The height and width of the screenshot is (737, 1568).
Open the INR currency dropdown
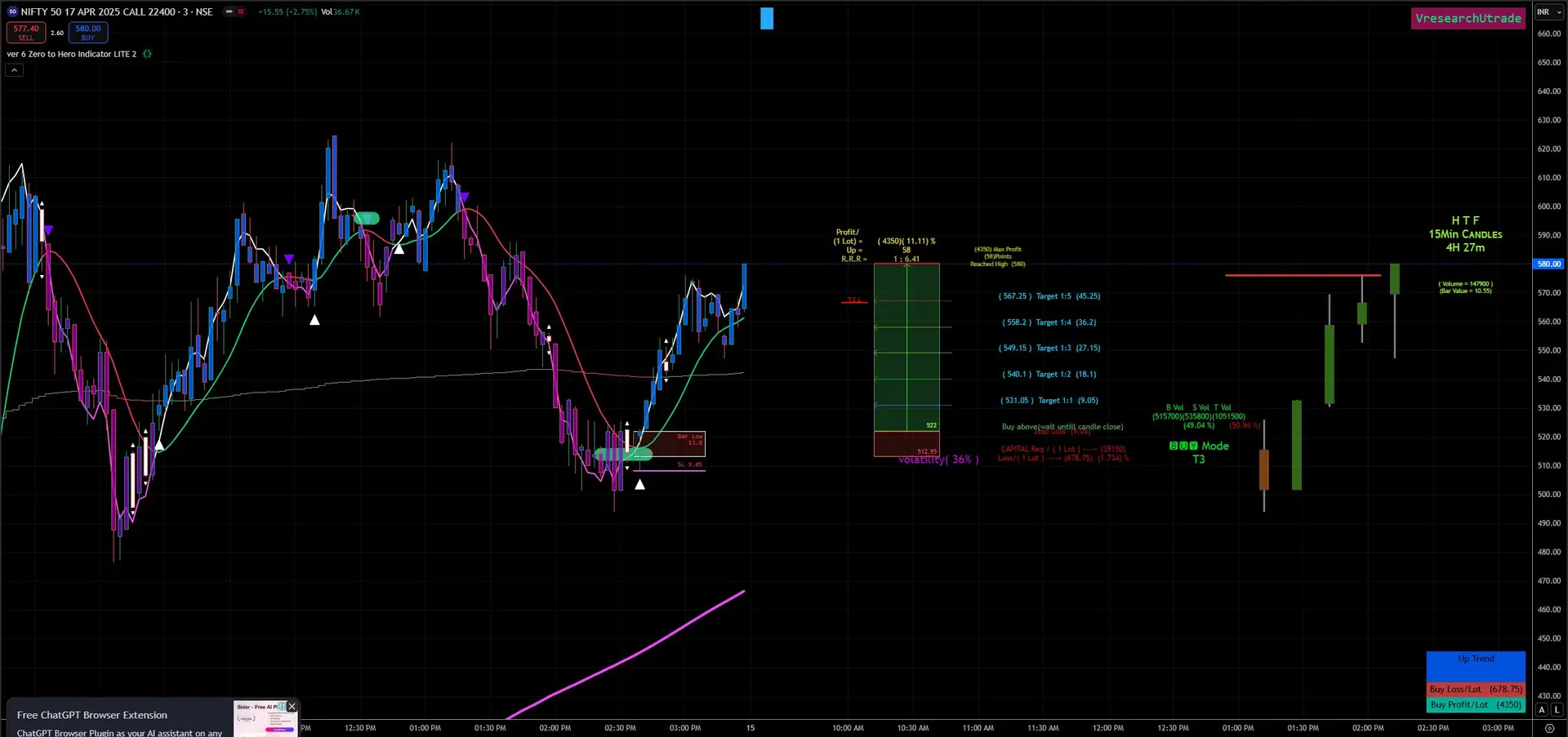pyautogui.click(x=1548, y=12)
